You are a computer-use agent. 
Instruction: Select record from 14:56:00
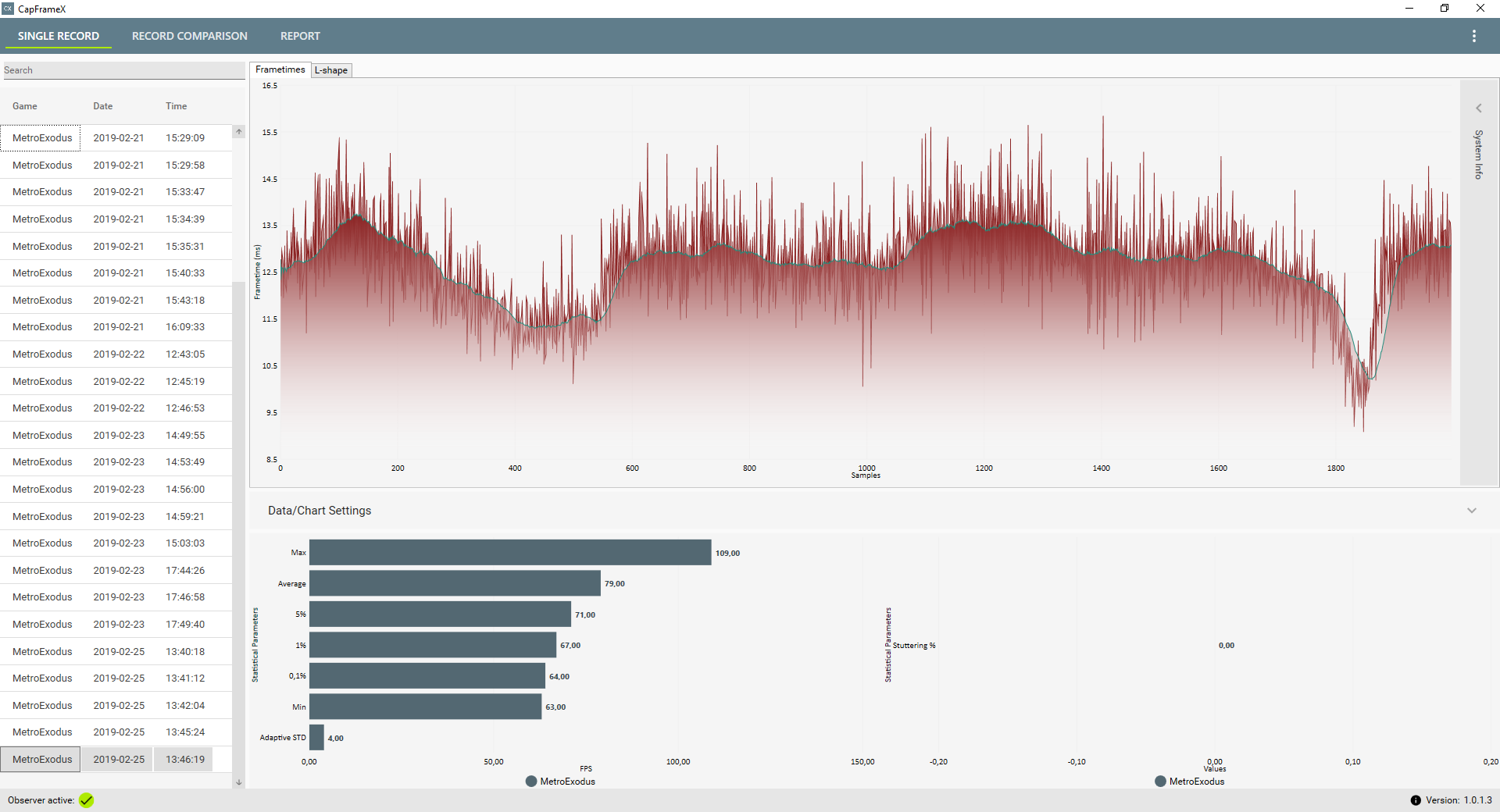point(116,490)
